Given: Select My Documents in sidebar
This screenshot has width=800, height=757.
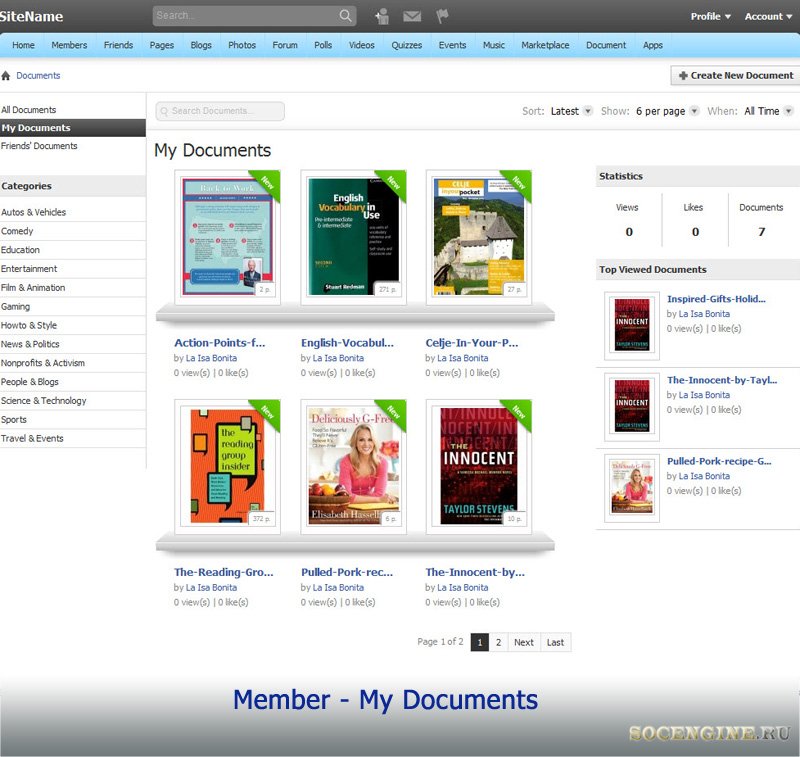Looking at the screenshot, I should [73, 128].
